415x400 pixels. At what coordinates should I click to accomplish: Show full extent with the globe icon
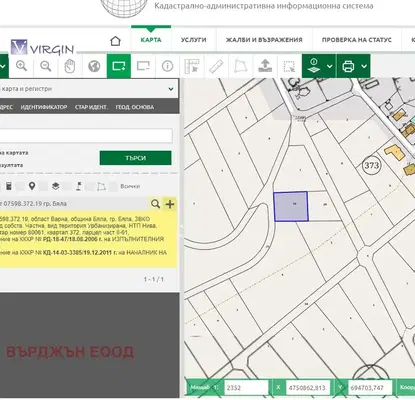click(94, 66)
